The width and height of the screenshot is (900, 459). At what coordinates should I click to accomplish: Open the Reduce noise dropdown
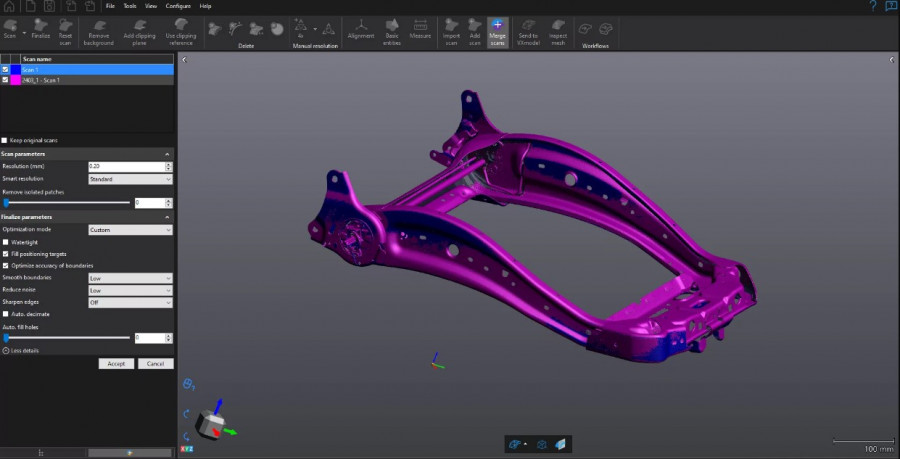click(130, 290)
